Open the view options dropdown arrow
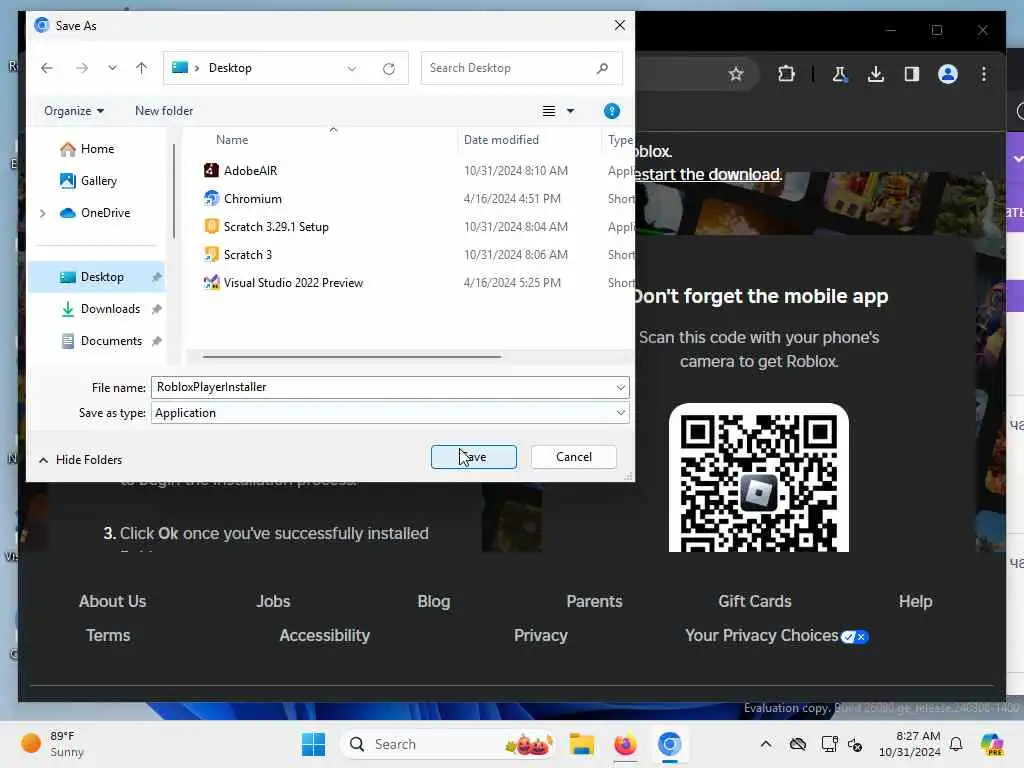Viewport: 1024px width, 768px height. point(570,111)
